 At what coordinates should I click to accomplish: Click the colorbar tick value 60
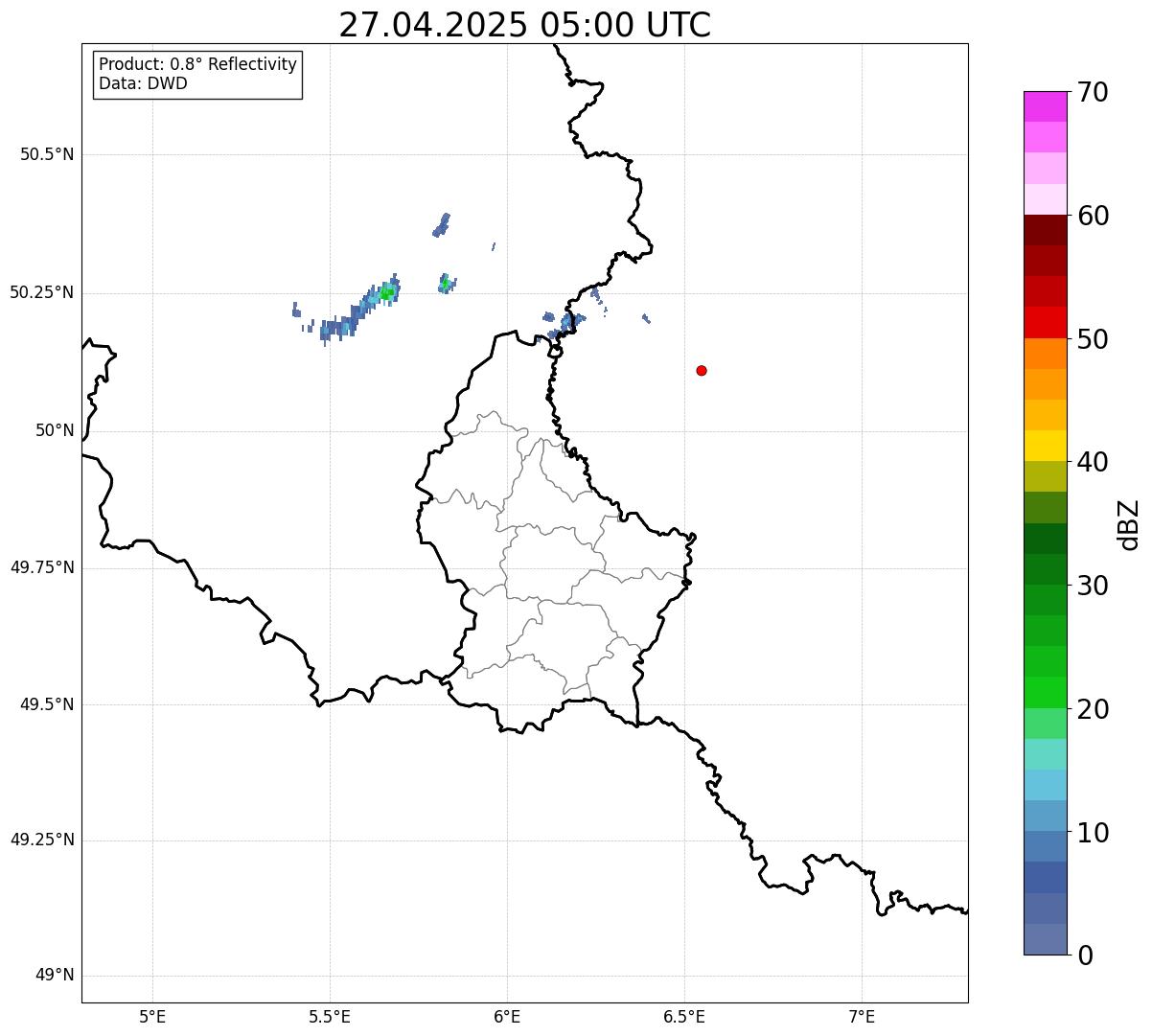(x=1094, y=216)
